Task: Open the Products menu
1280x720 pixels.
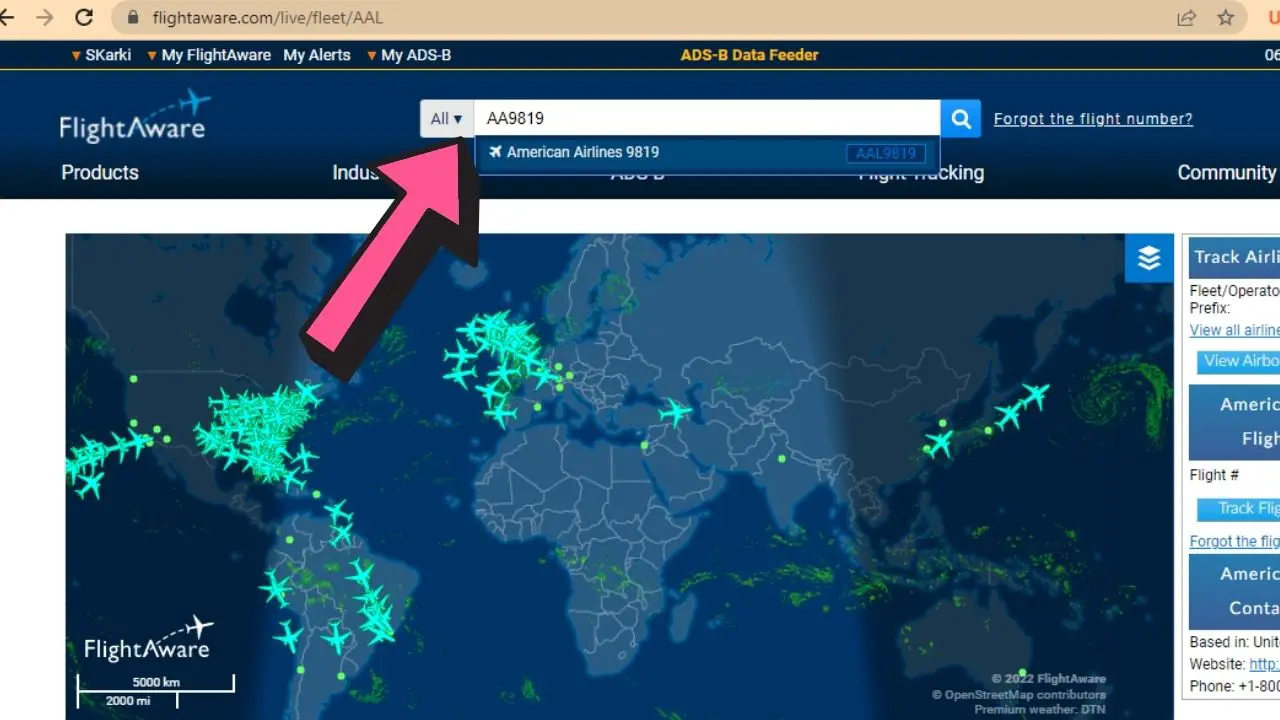Action: coord(100,172)
